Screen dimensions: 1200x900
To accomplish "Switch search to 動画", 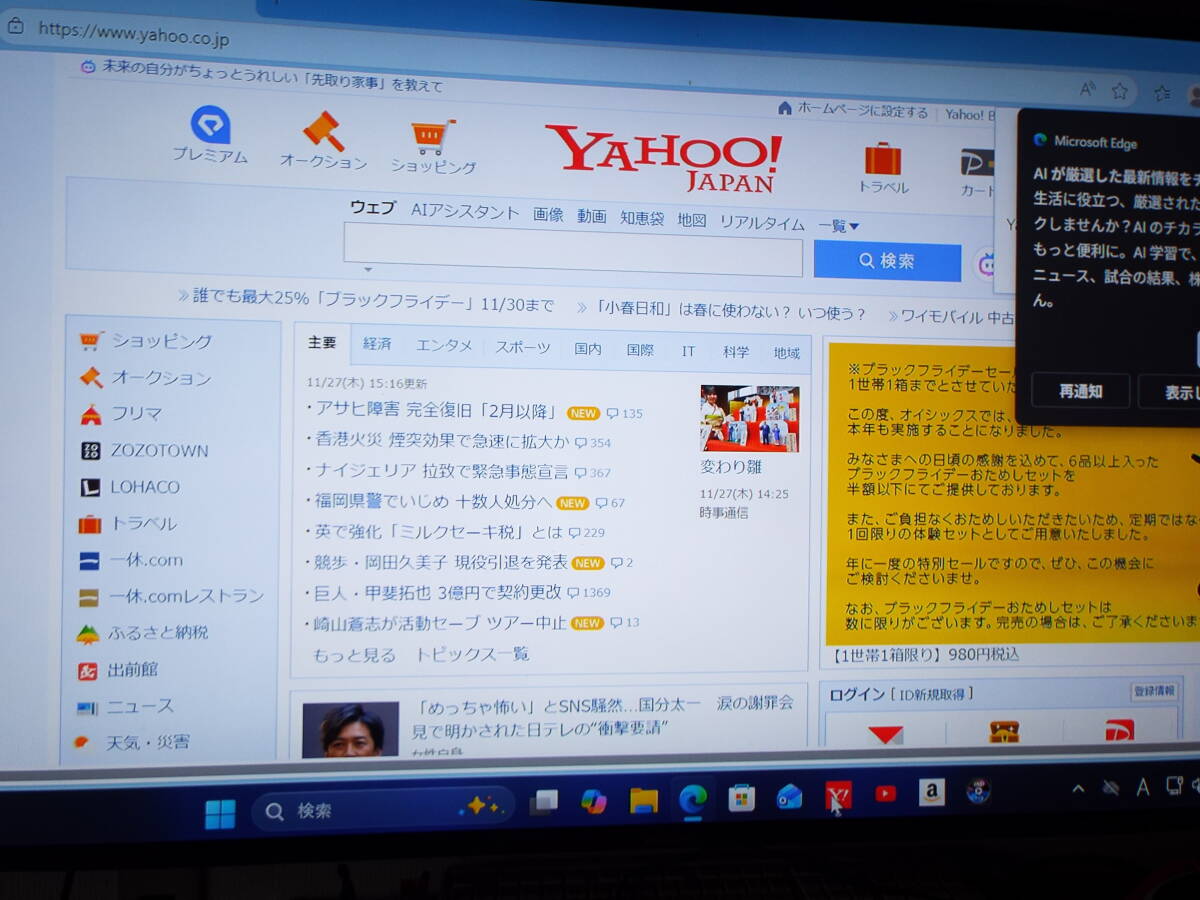I will click(592, 216).
